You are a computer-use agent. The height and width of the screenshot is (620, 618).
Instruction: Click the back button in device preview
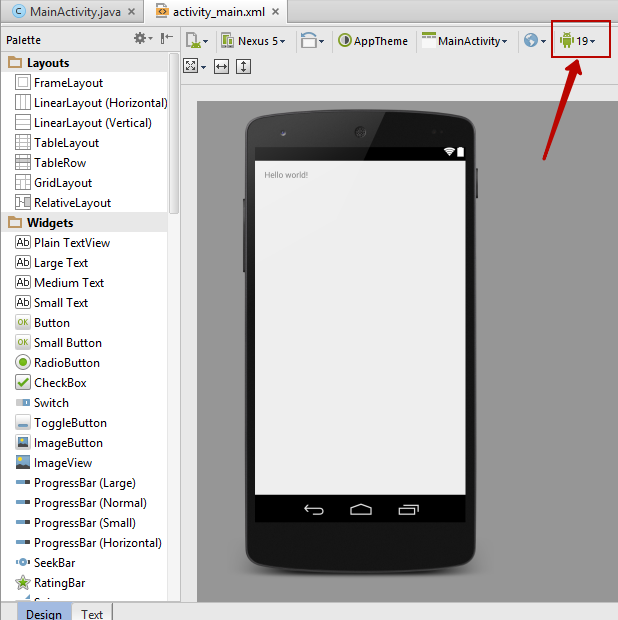coord(314,510)
